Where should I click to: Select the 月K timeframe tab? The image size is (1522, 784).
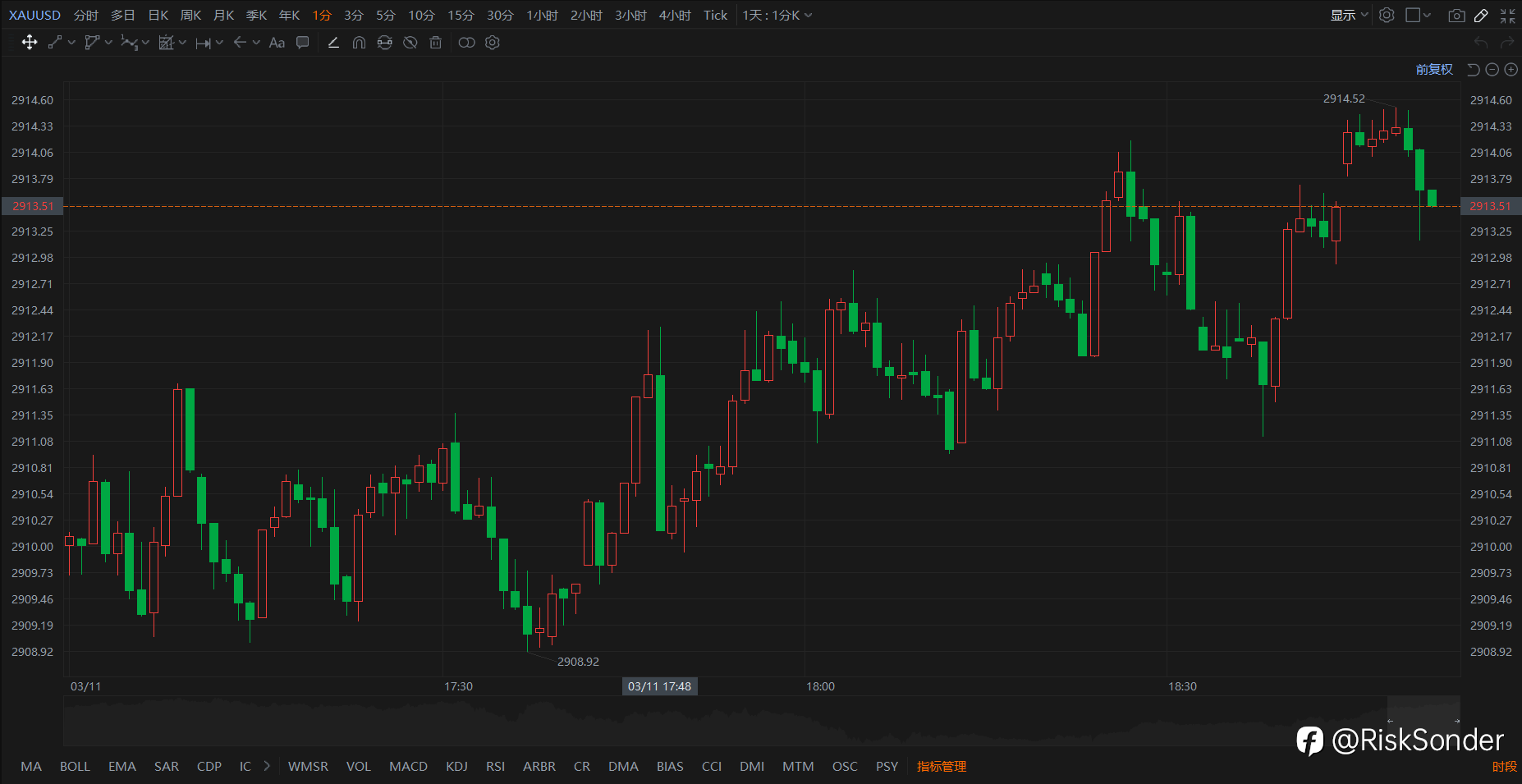pos(223,15)
